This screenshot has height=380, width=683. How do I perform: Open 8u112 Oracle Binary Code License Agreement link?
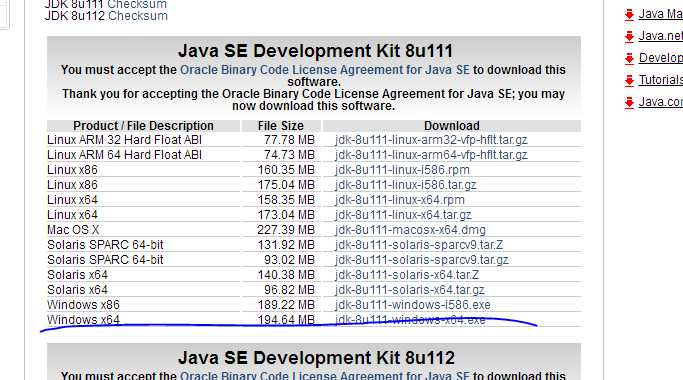pos(325,375)
